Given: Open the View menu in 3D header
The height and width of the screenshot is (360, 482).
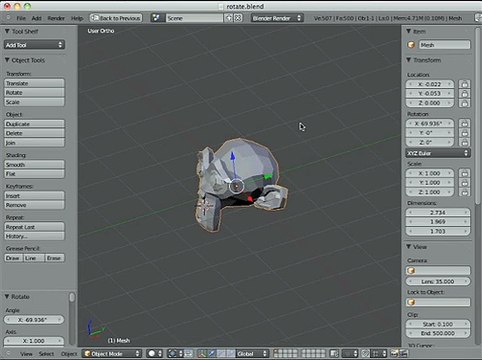Looking at the screenshot, I should coord(26,354).
